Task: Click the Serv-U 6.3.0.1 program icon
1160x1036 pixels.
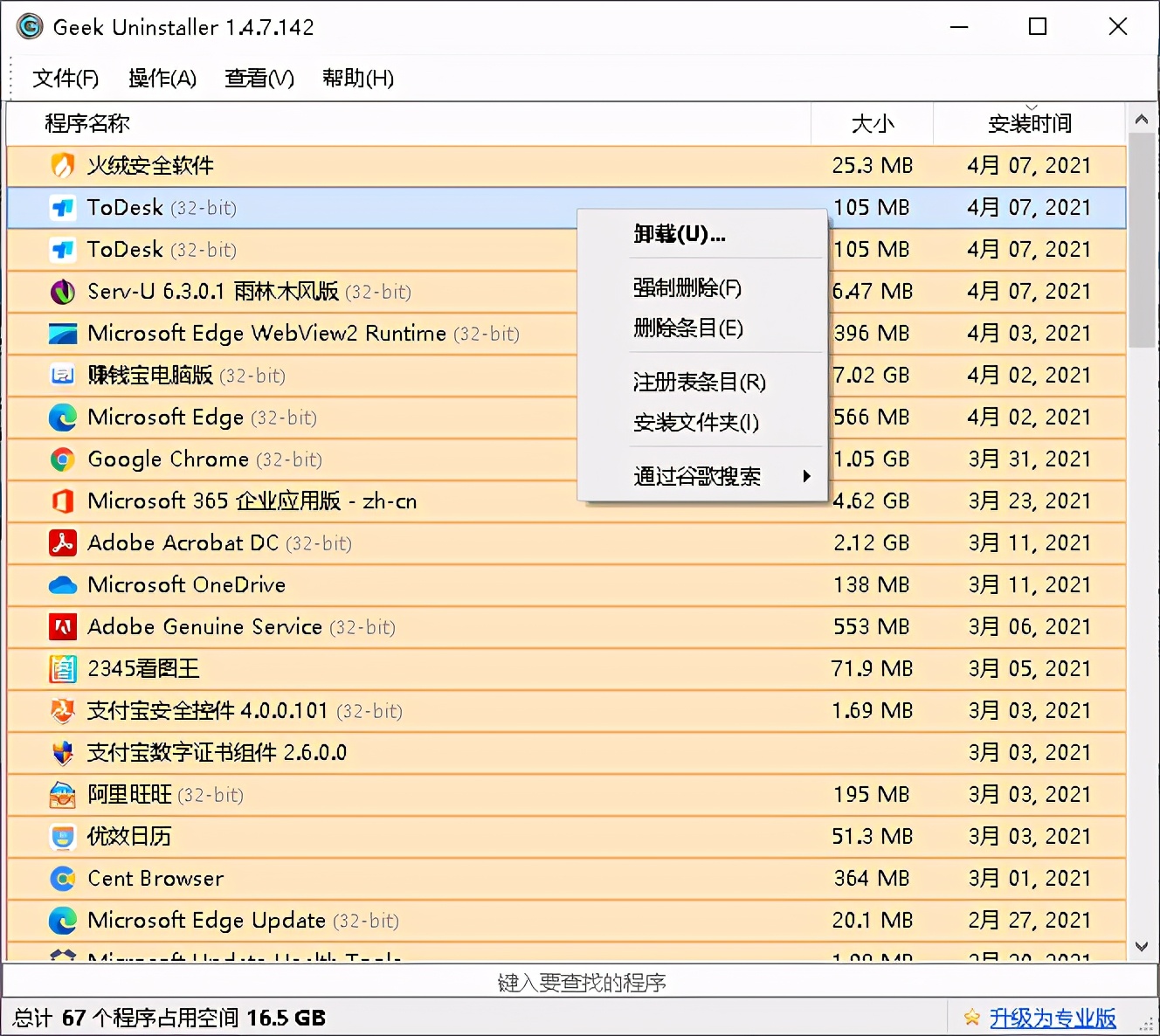Action: pos(62,291)
